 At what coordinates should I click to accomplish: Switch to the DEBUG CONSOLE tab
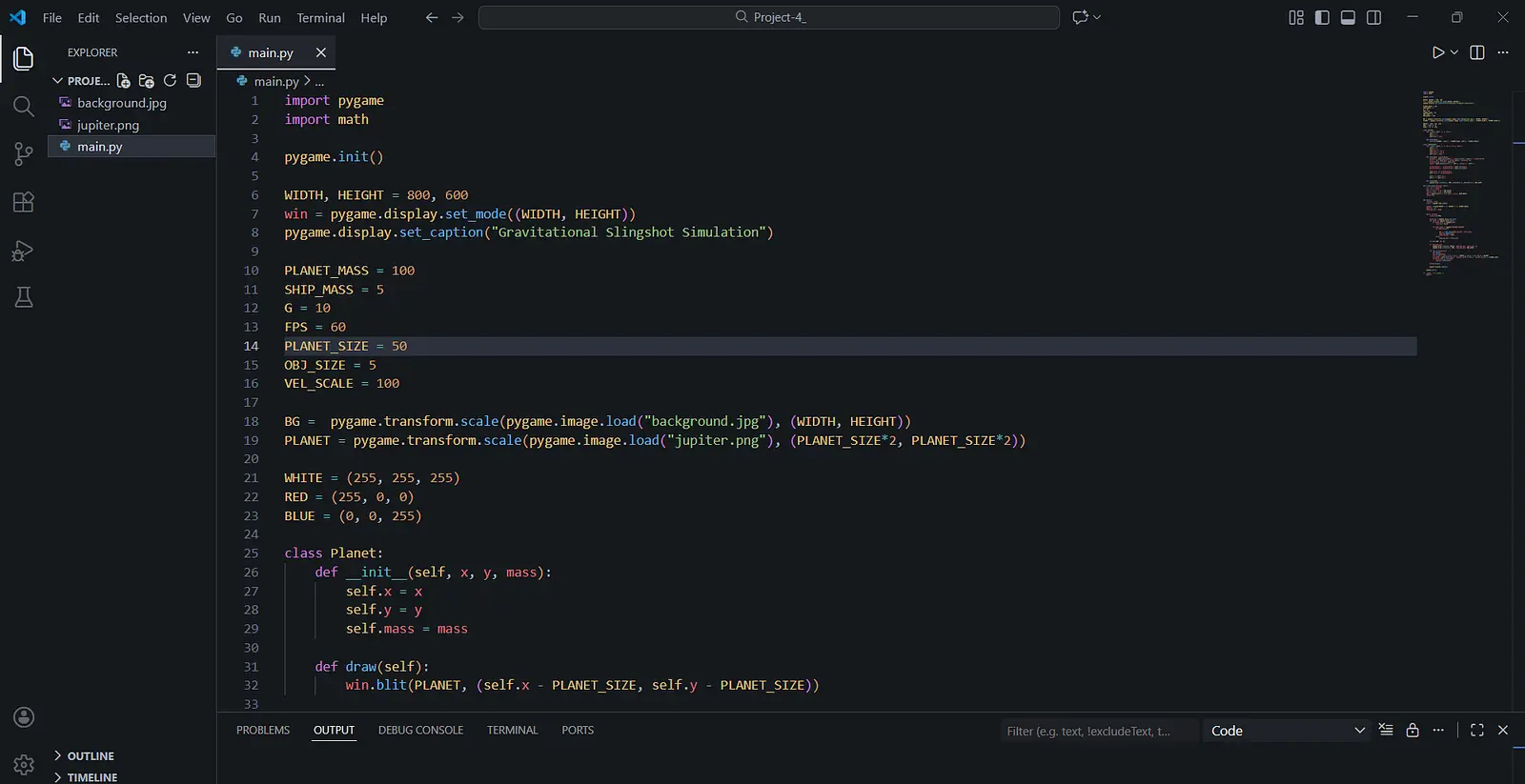point(420,731)
